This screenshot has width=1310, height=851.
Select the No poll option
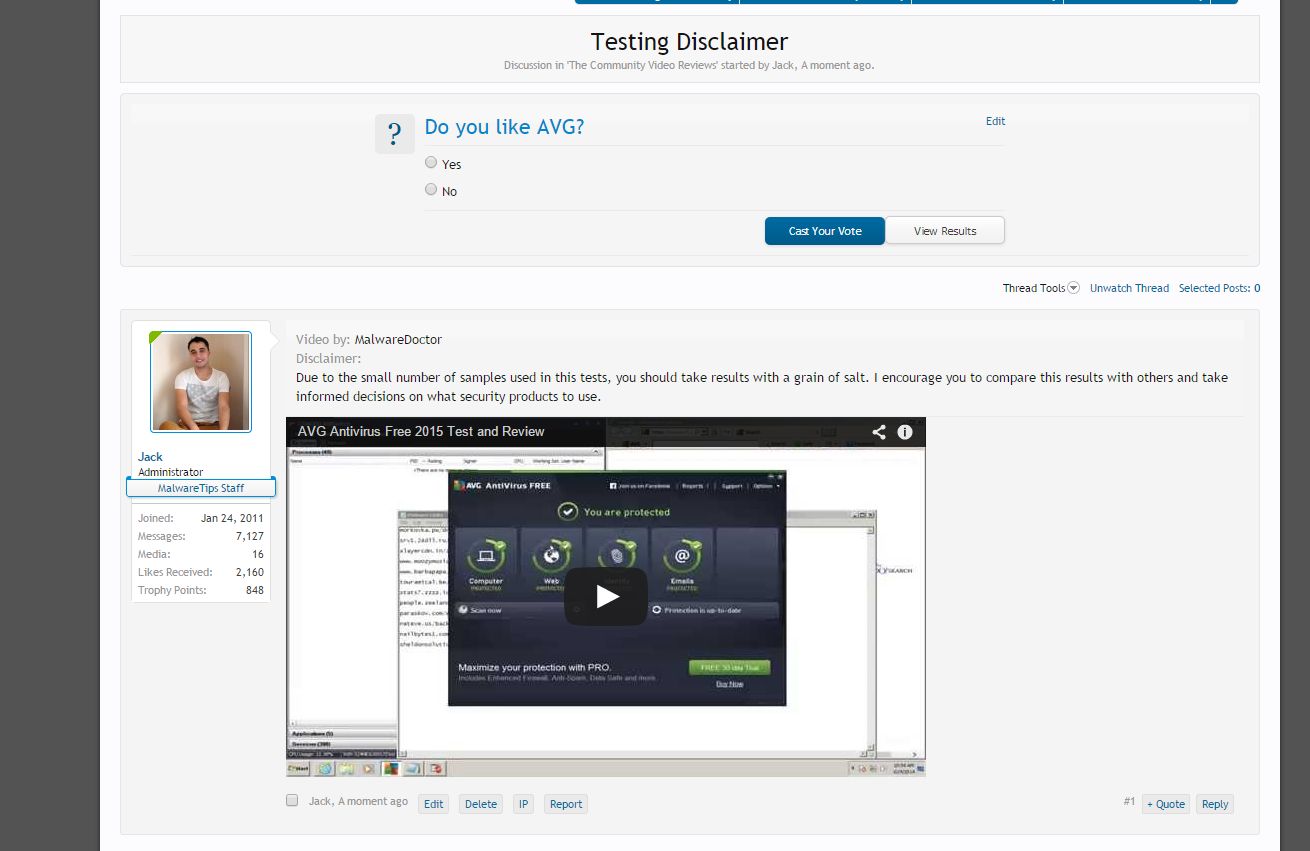(x=431, y=189)
